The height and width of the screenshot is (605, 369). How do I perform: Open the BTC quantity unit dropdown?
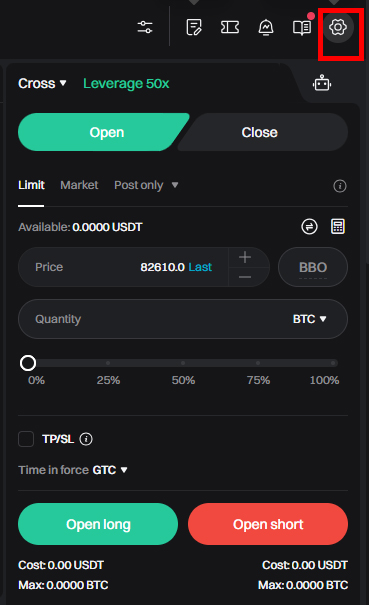click(310, 319)
